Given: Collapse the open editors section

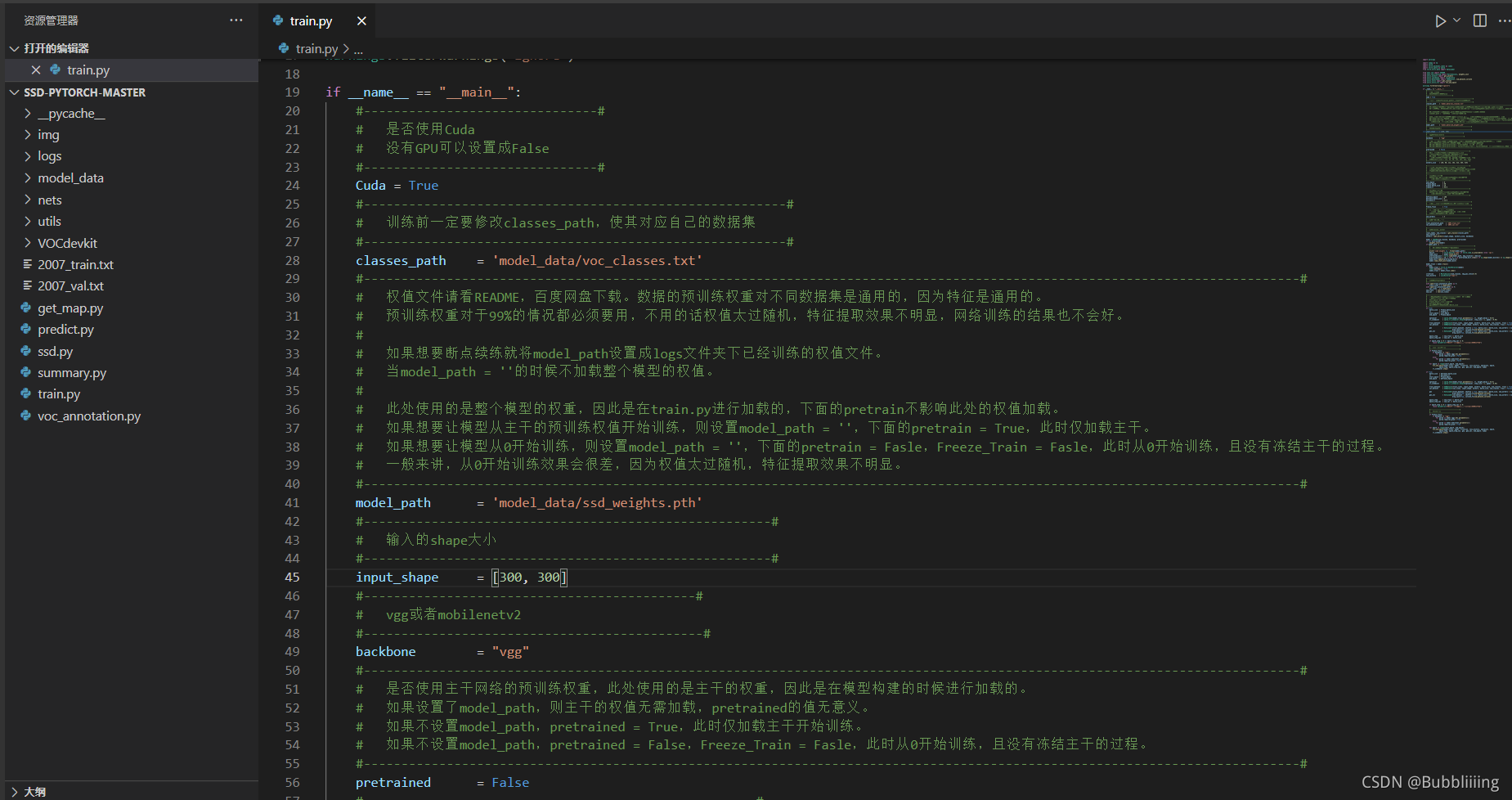Looking at the screenshot, I should coord(14,48).
